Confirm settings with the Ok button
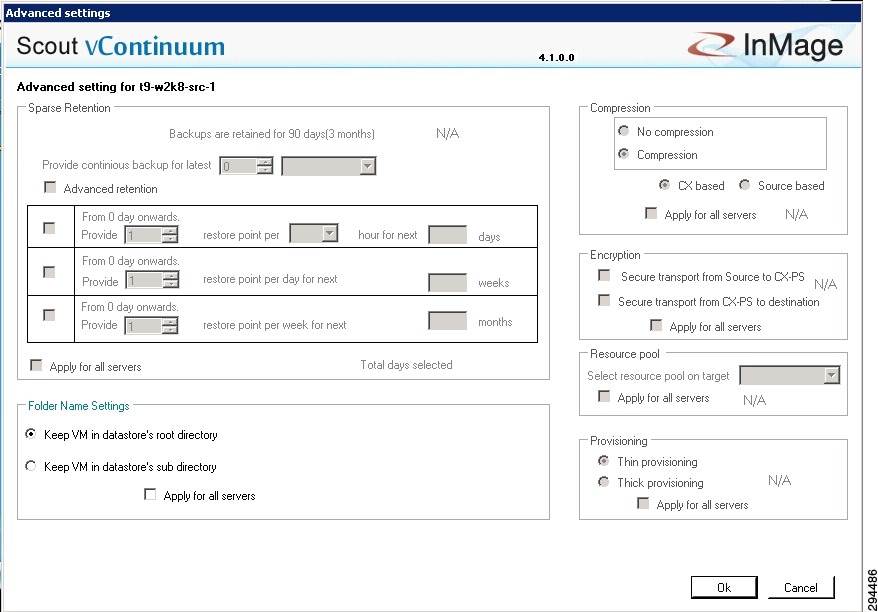 tap(724, 587)
